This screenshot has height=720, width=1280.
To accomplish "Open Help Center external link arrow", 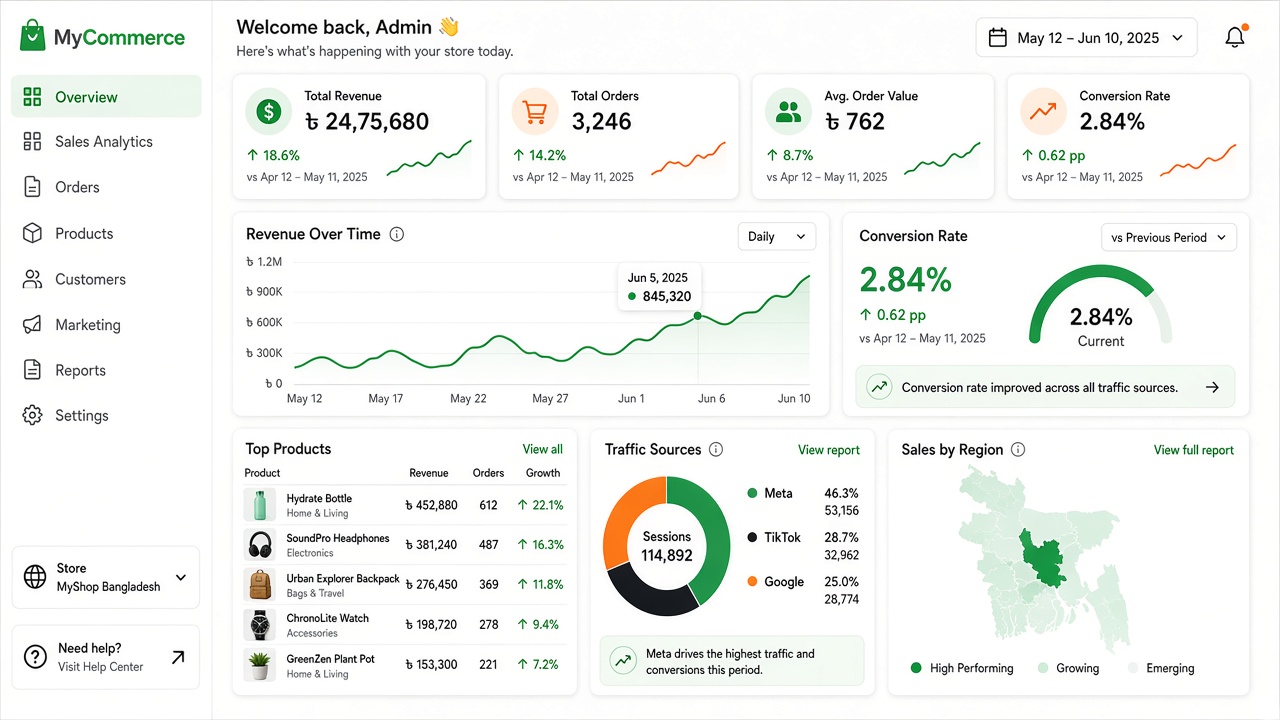I will (178, 657).
